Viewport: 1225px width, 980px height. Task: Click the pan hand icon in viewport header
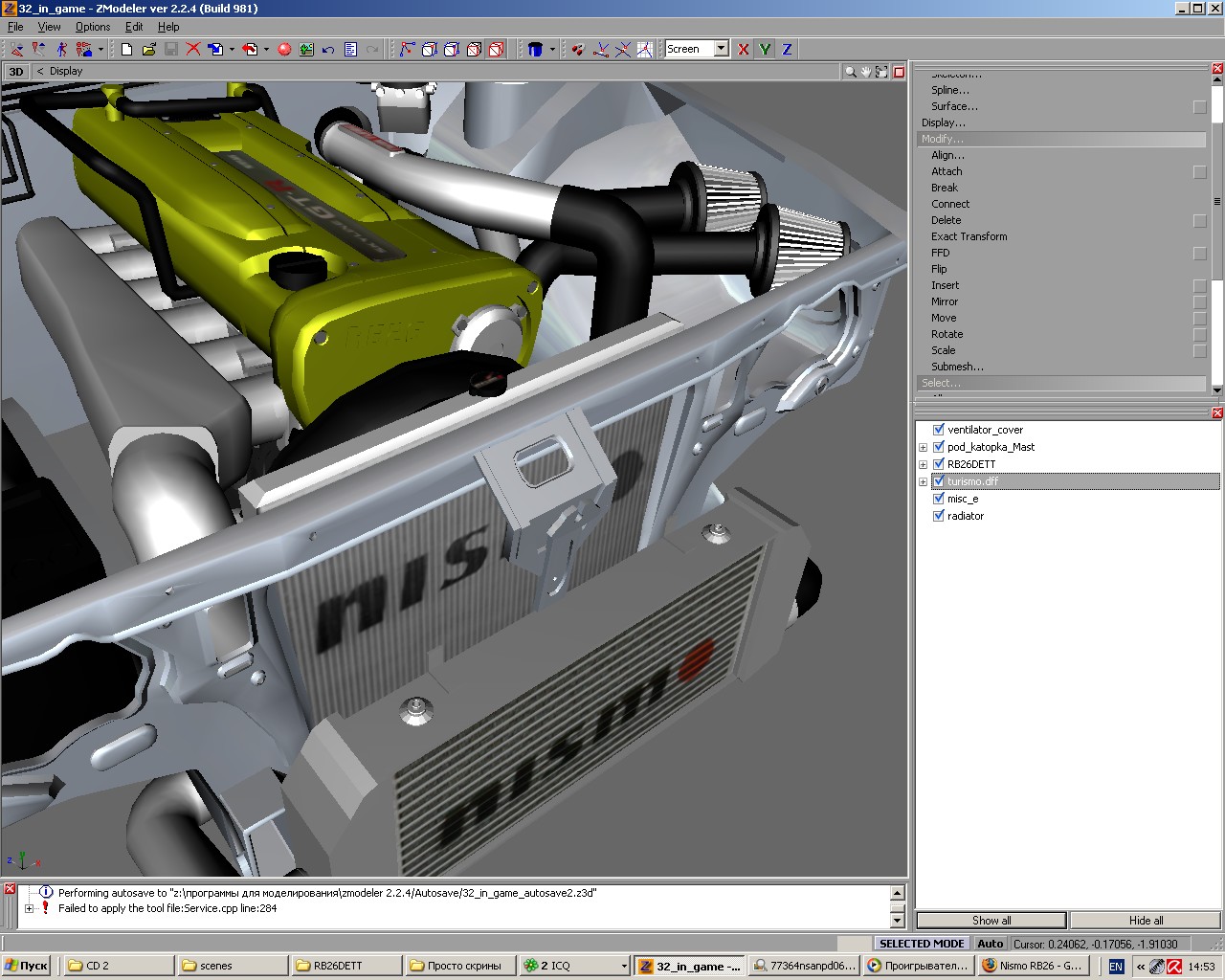click(865, 72)
